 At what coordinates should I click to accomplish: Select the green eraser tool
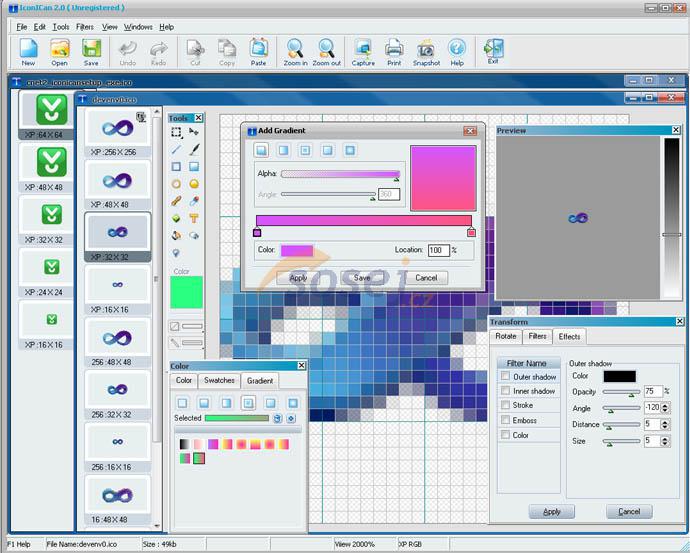tap(176, 218)
